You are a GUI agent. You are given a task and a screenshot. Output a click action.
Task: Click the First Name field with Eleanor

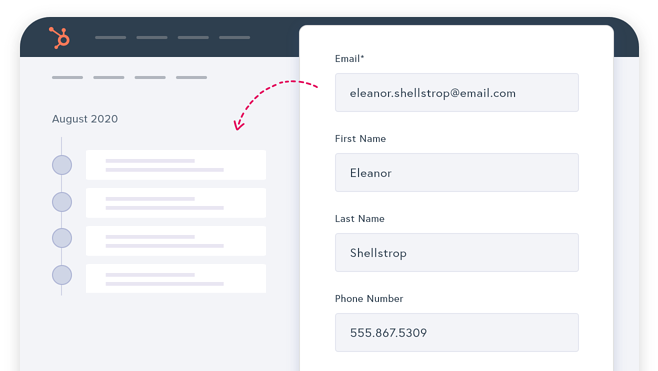[x=457, y=172]
